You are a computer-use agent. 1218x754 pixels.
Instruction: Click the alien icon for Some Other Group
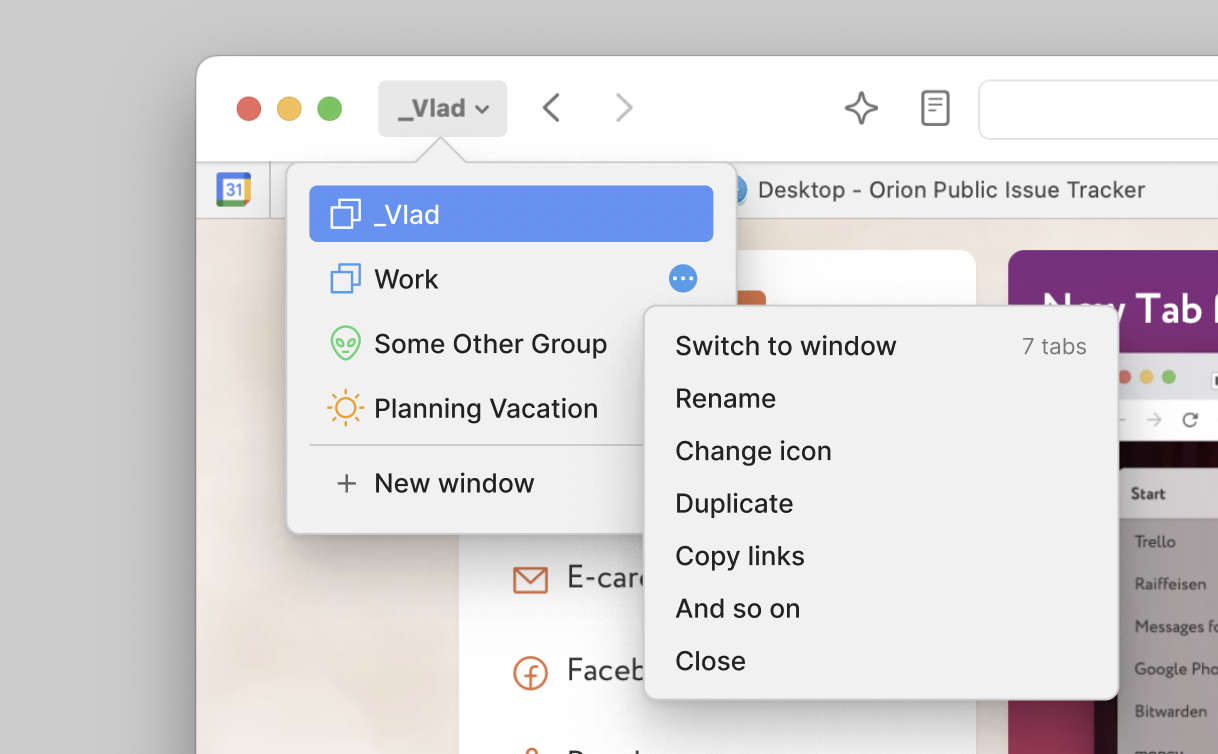345,344
